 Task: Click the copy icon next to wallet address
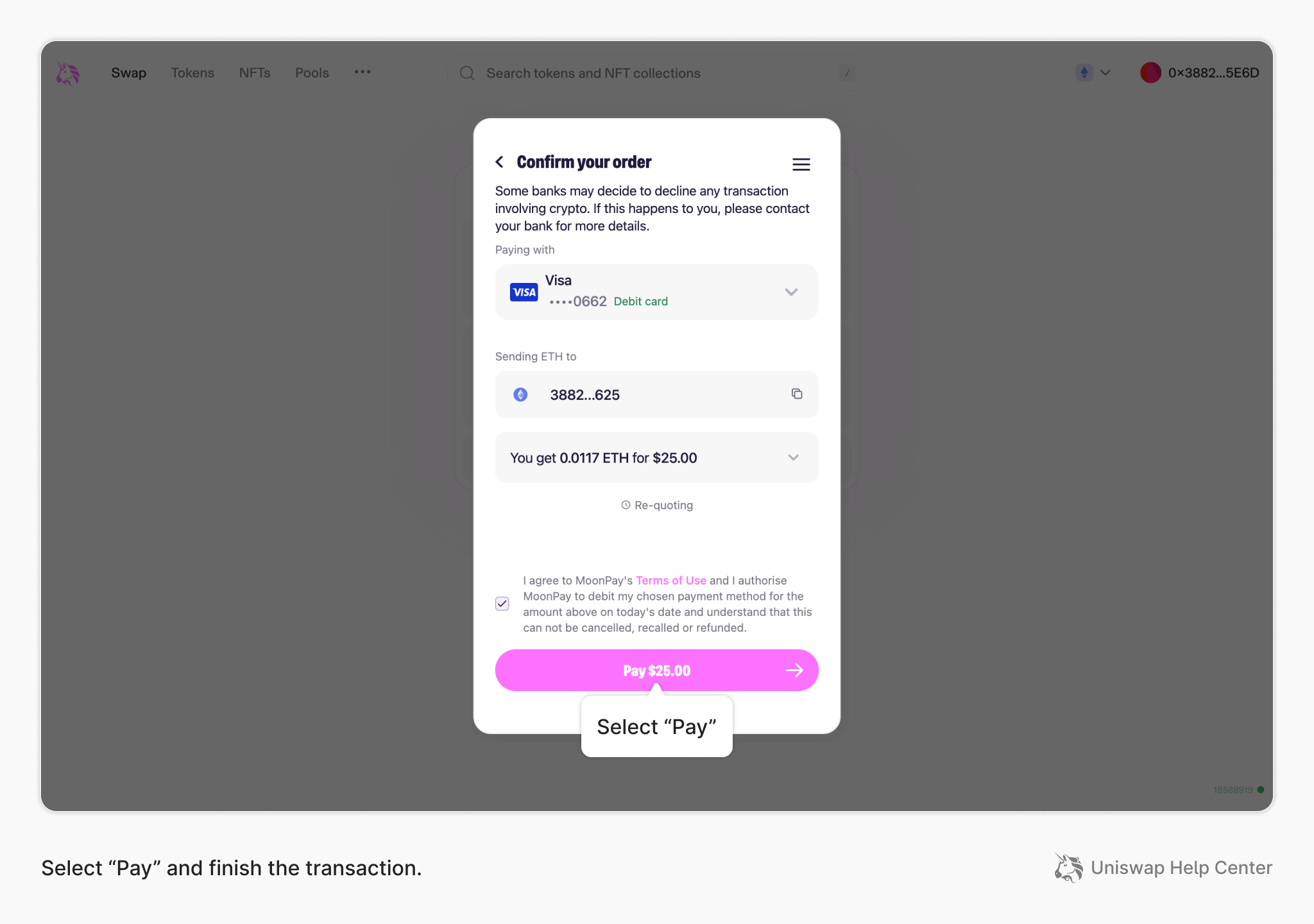click(796, 394)
